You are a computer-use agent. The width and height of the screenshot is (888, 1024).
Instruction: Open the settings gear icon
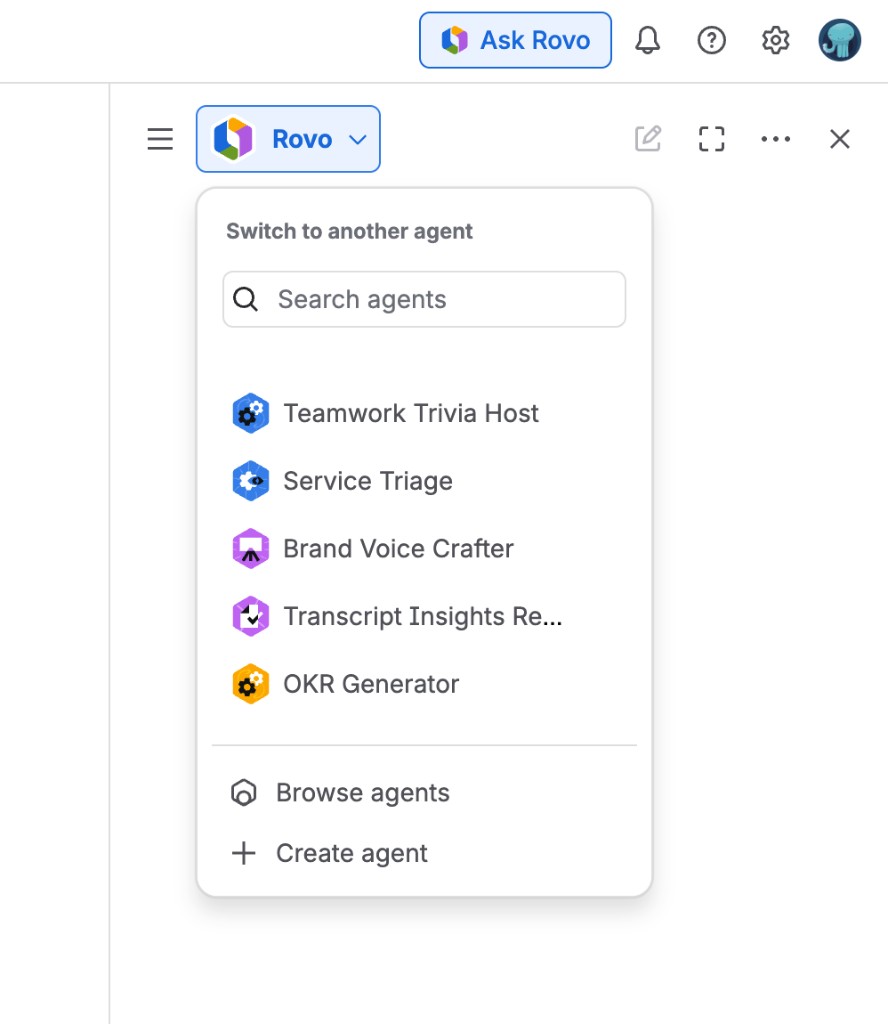pos(775,40)
